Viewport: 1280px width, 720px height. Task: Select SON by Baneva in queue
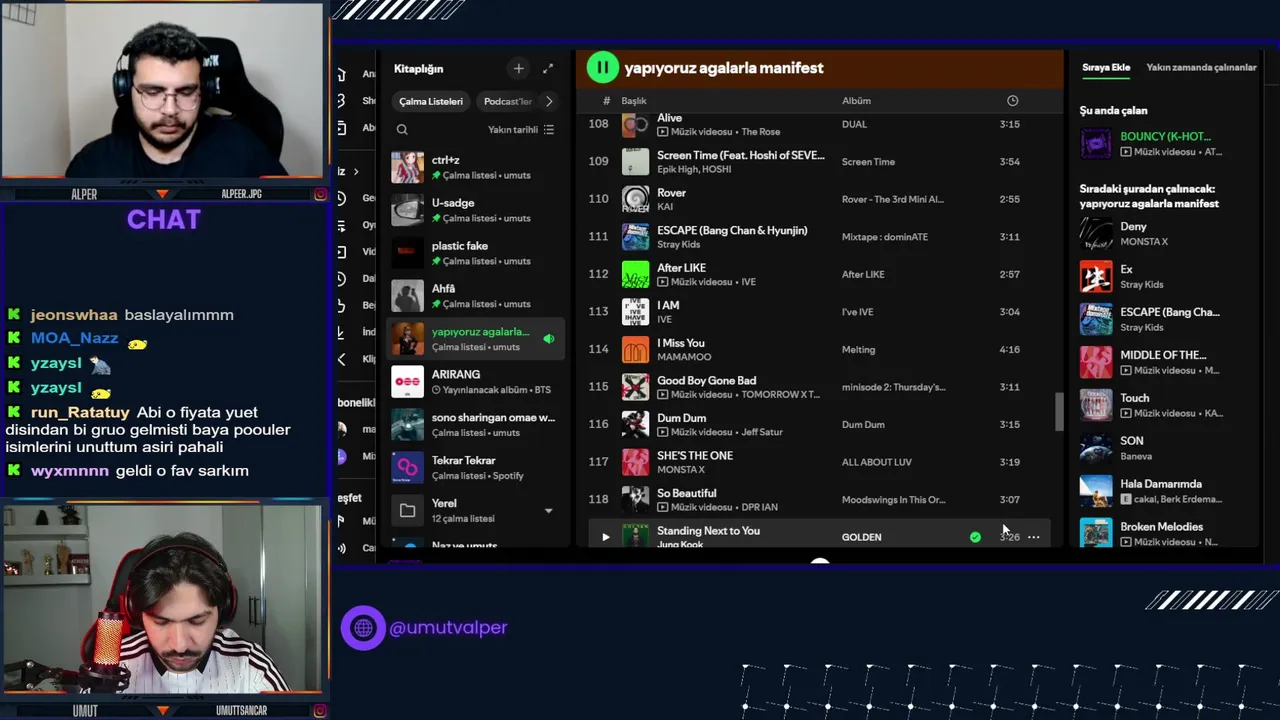[1165, 448]
